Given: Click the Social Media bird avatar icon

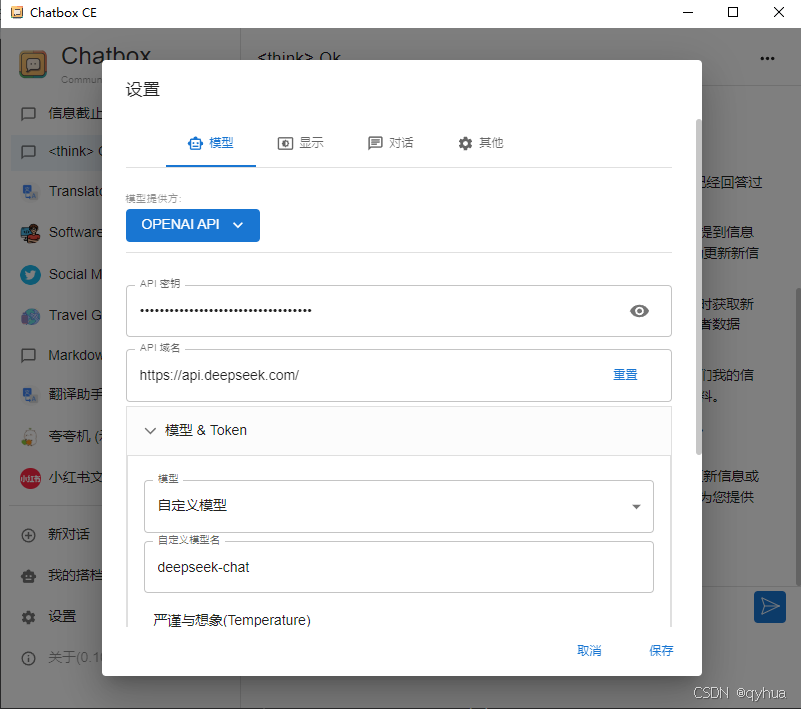Looking at the screenshot, I should point(28,273).
